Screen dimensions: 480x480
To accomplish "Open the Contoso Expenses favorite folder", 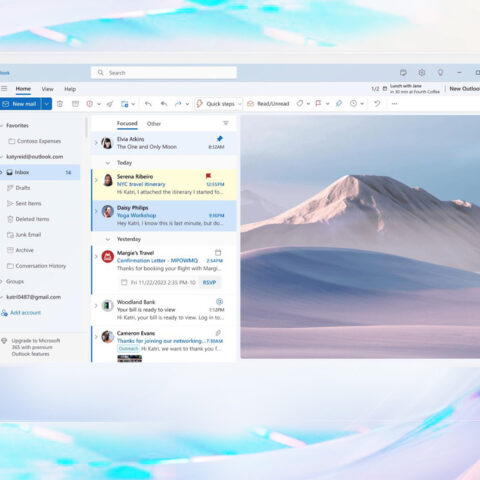I will [x=39, y=141].
